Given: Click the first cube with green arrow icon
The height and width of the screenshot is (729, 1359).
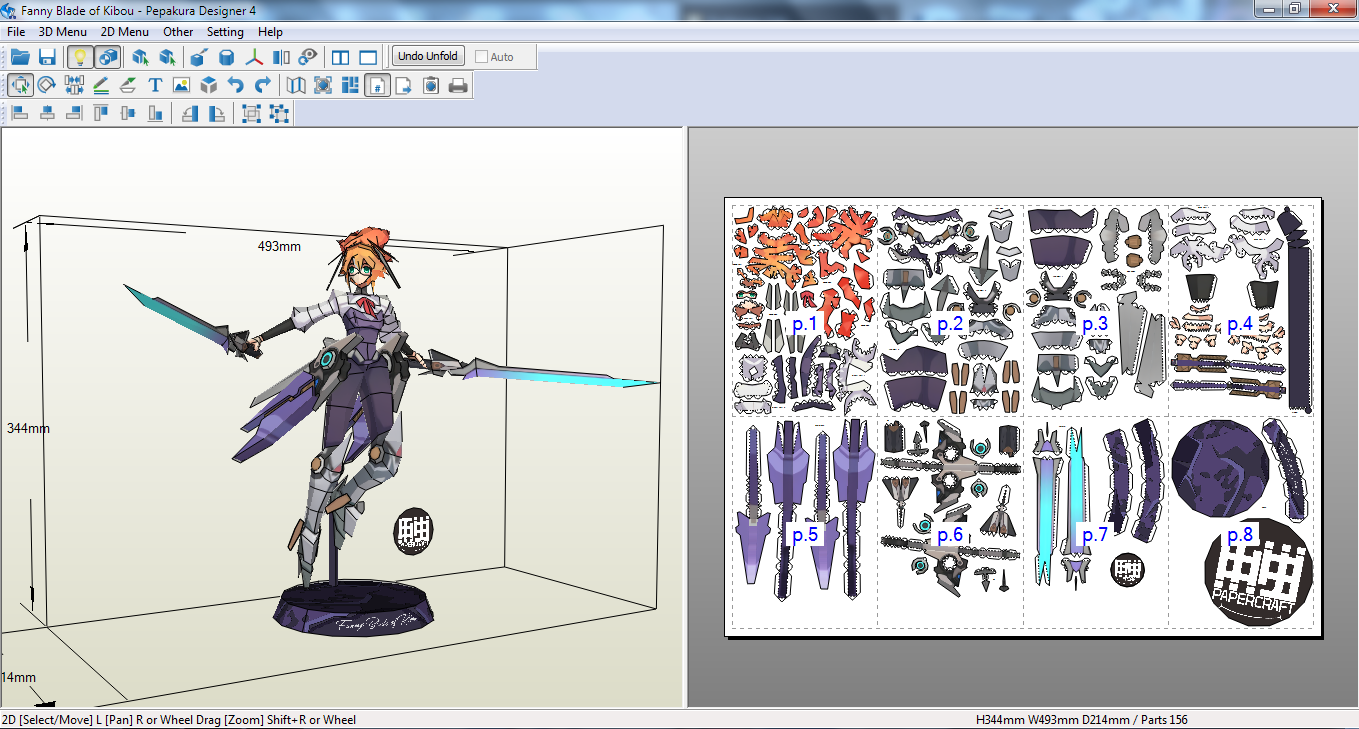Looking at the screenshot, I should click(141, 57).
